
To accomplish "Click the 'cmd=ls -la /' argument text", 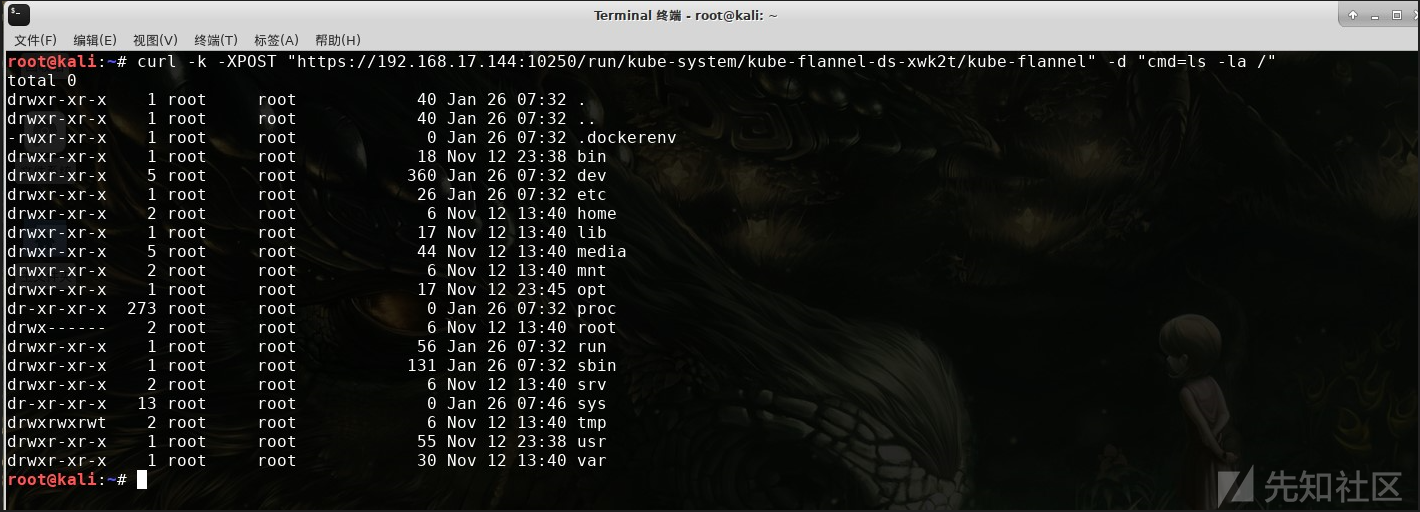I will 1201,62.
